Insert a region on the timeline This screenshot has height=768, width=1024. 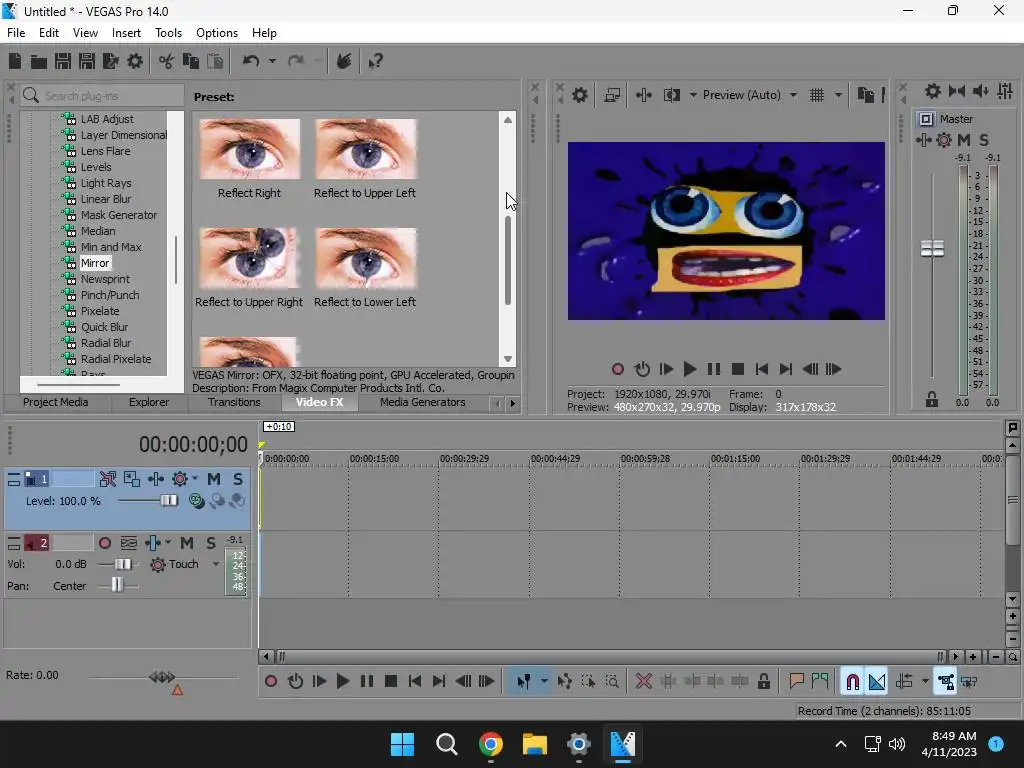point(820,682)
